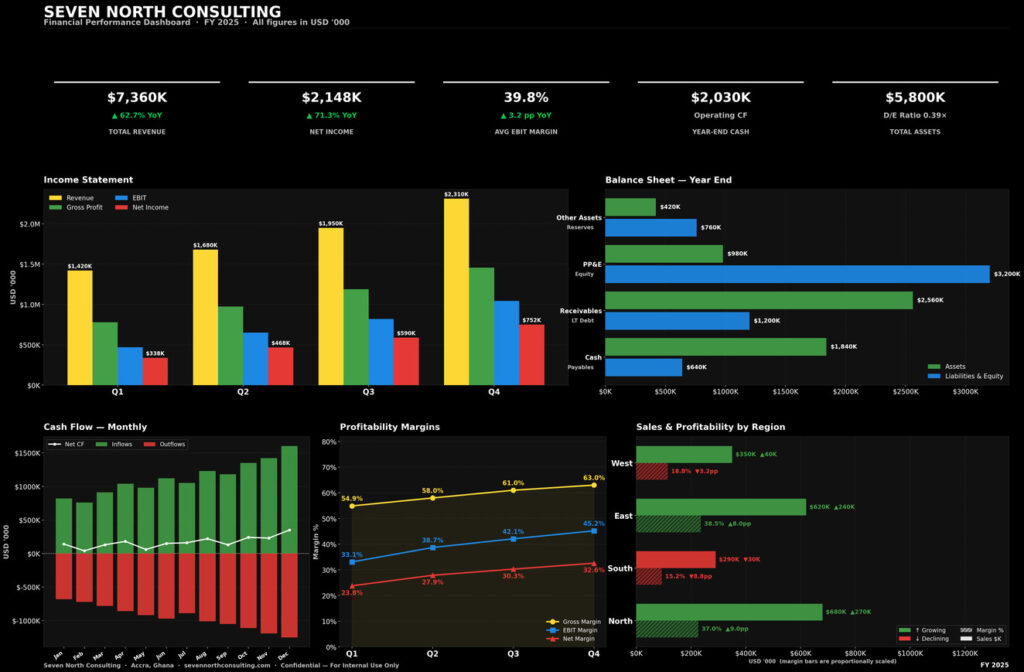The height and width of the screenshot is (672, 1024).
Task: Click the Liabilities & Equity legend swatch
Action: 935,376
